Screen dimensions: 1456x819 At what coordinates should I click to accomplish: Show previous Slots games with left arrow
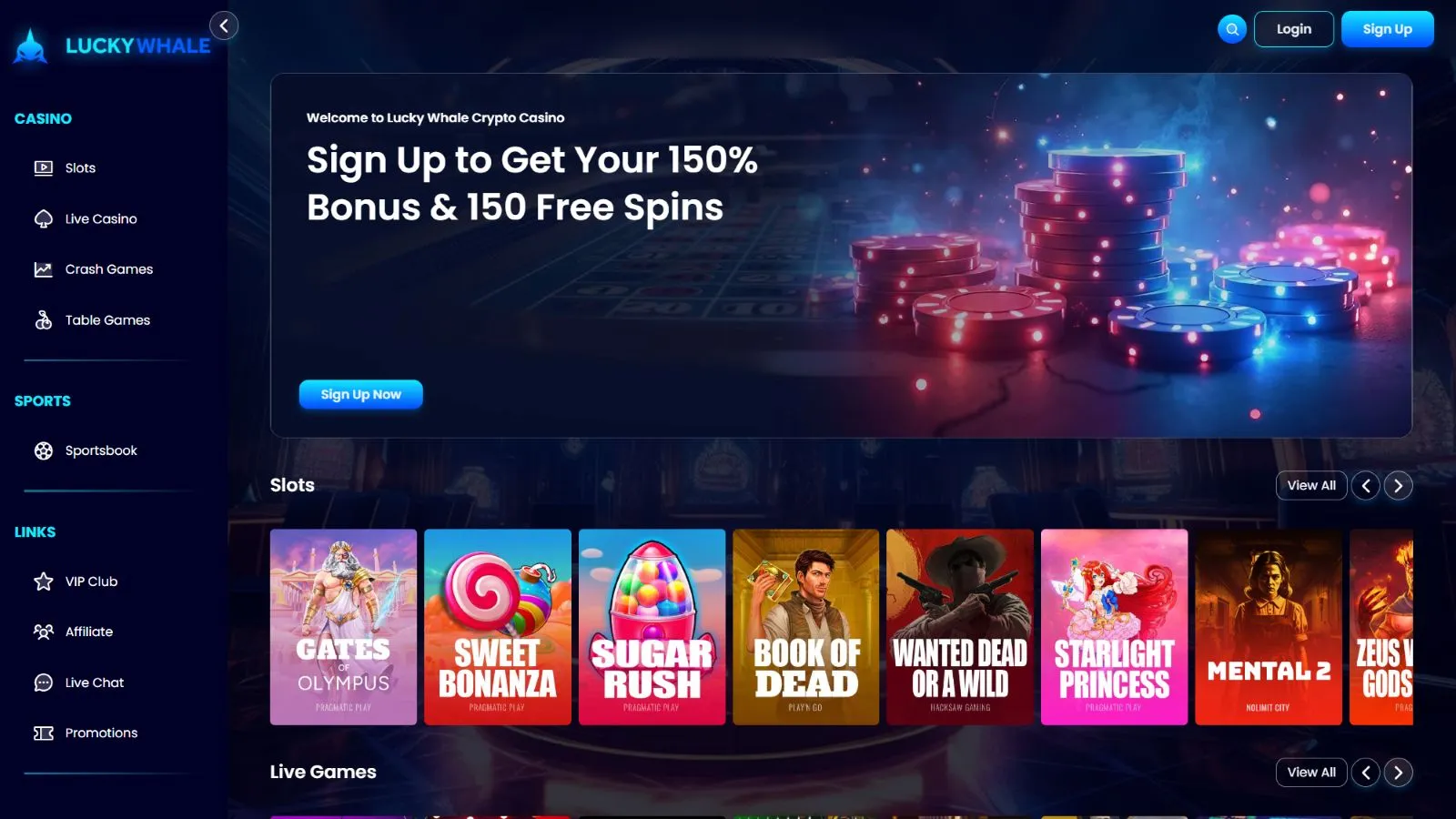(1366, 486)
